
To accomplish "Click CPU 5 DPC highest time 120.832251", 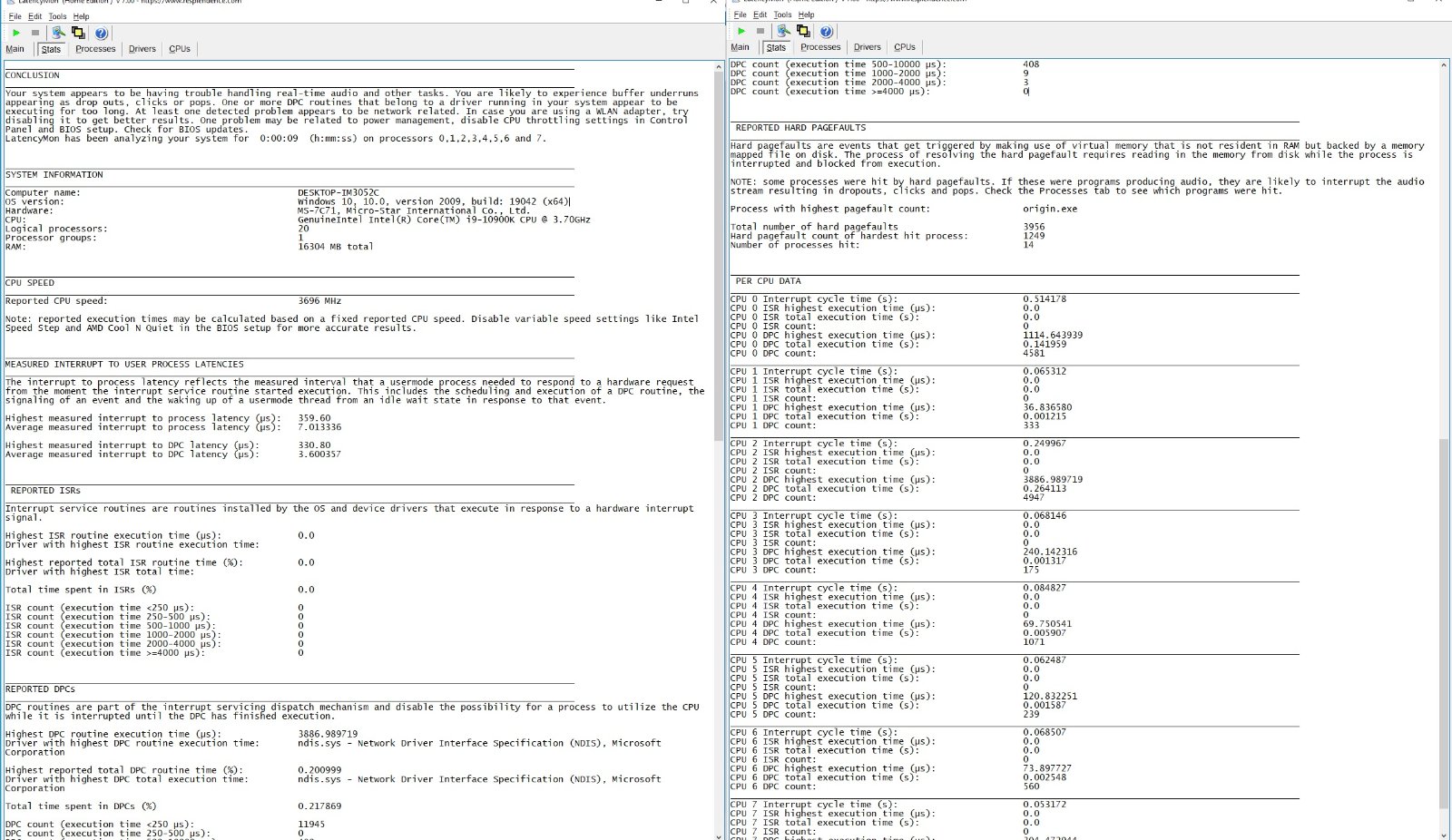I will [1050, 697].
